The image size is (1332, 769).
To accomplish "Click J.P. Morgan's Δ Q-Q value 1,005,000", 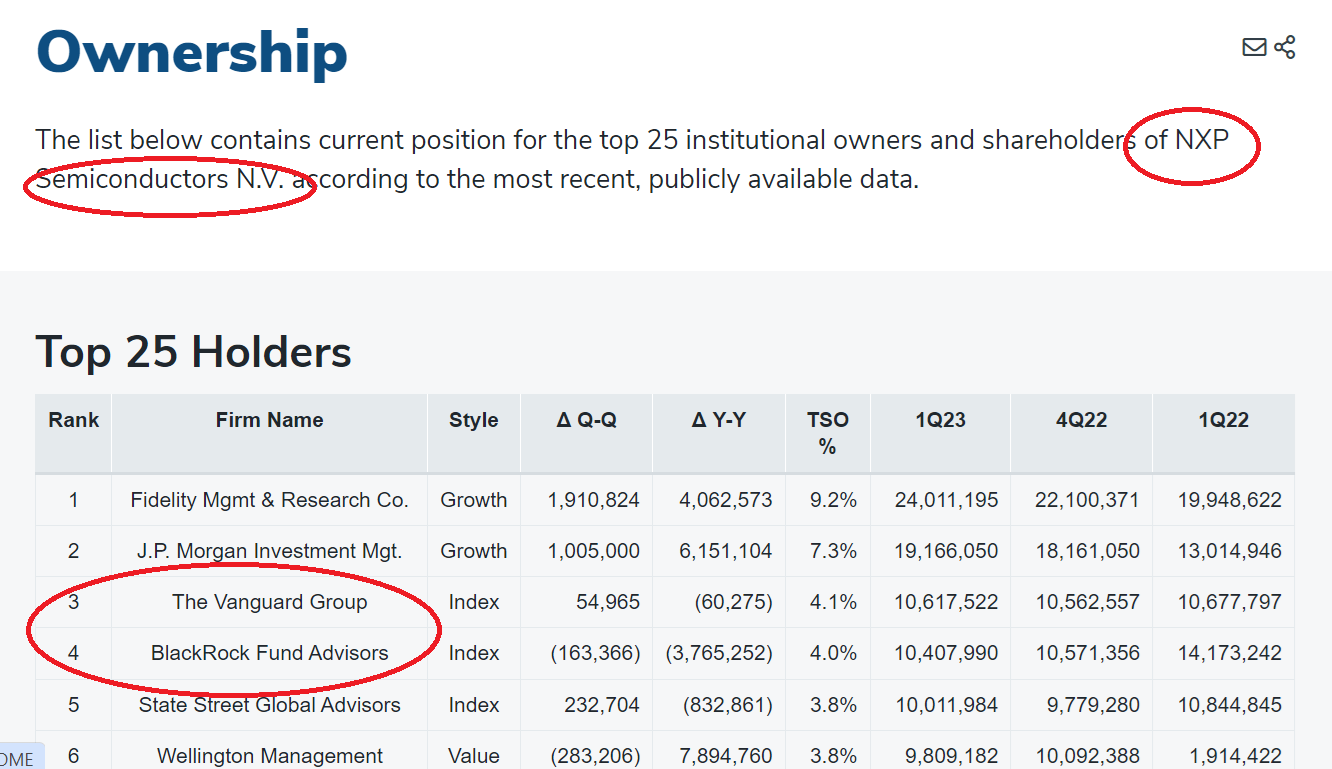I will point(593,551).
